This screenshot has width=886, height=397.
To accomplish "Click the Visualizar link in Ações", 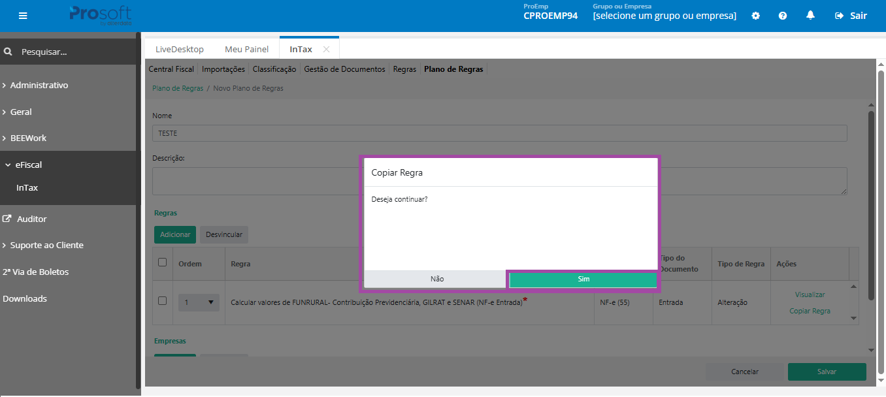I will [810, 295].
